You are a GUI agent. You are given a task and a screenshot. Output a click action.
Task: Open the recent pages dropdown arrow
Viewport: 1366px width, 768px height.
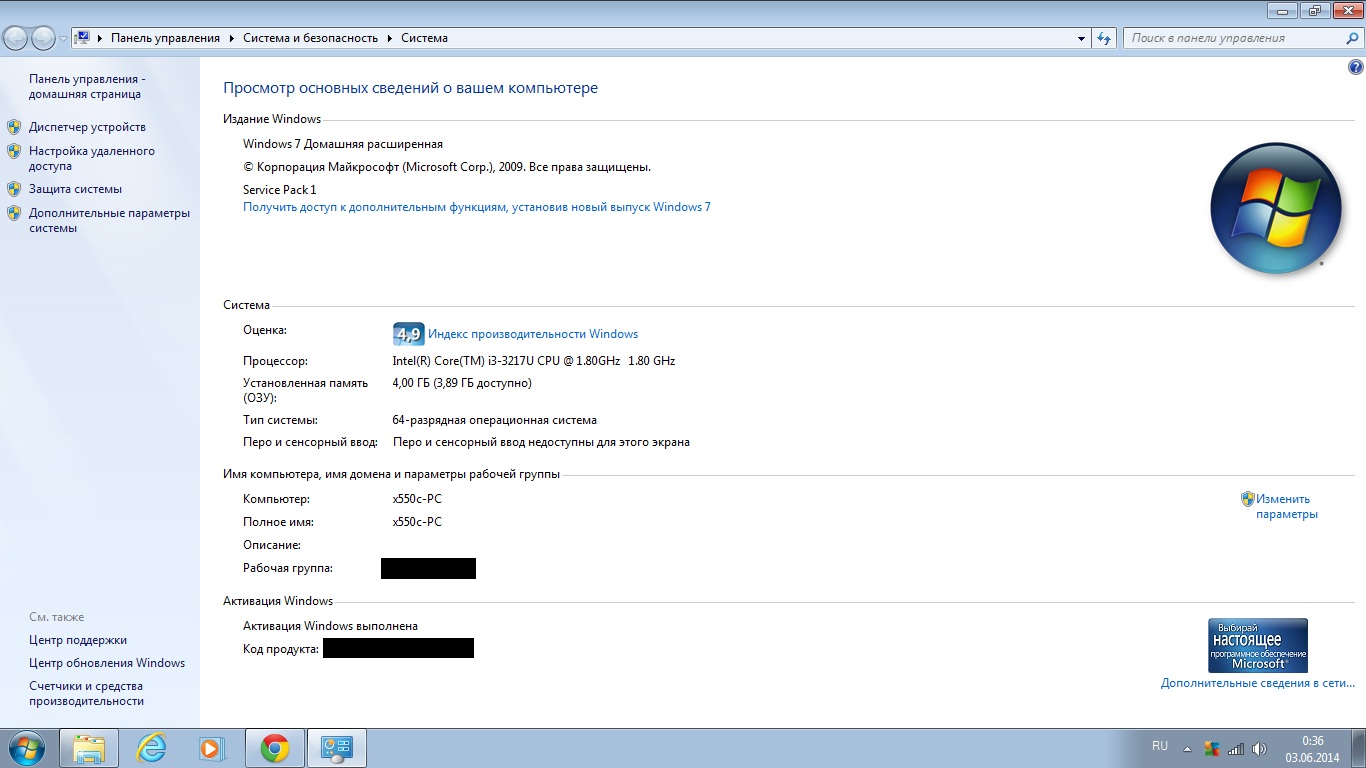[63, 39]
